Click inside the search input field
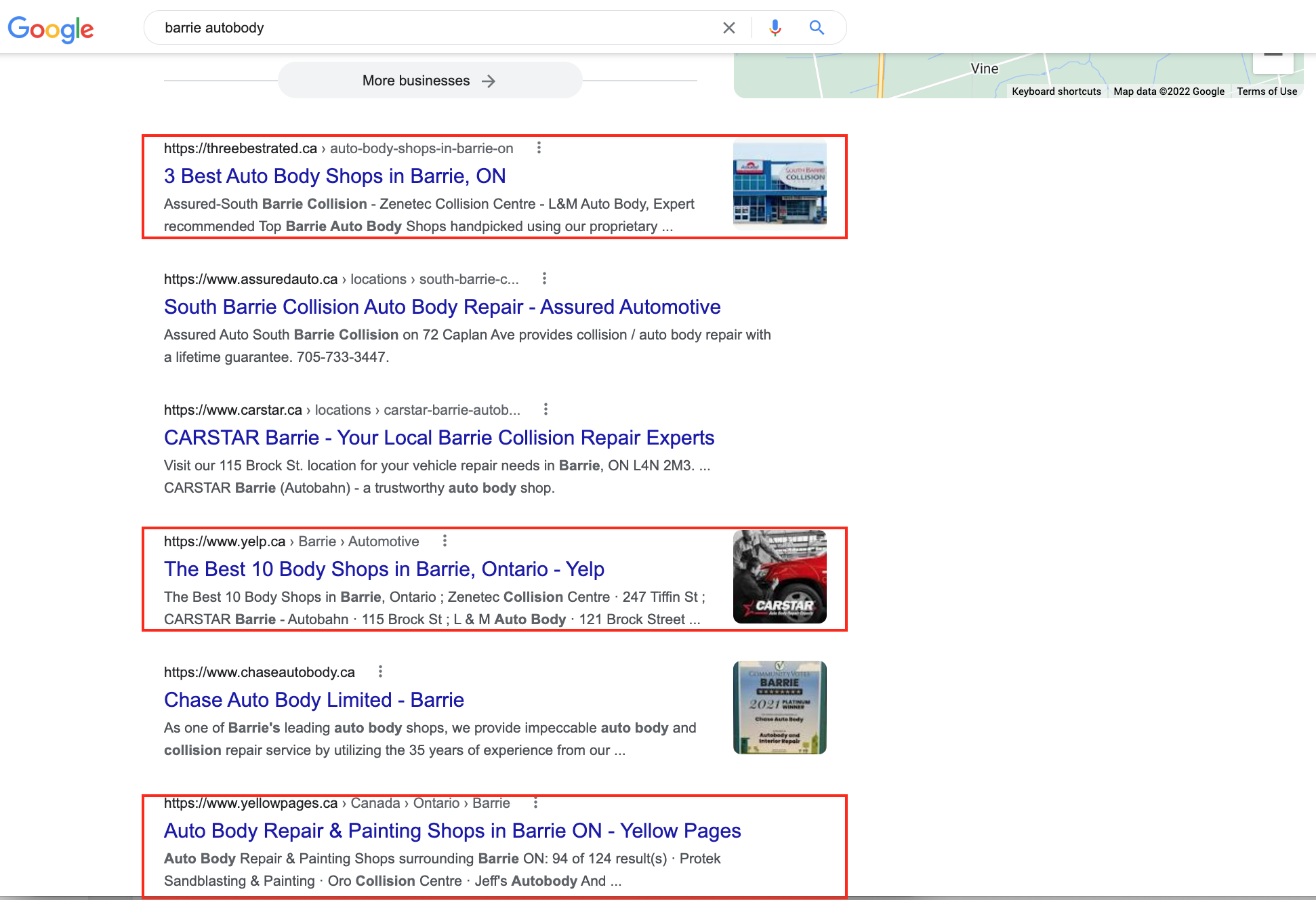Image resolution: width=1316 pixels, height=900 pixels. pos(407,28)
